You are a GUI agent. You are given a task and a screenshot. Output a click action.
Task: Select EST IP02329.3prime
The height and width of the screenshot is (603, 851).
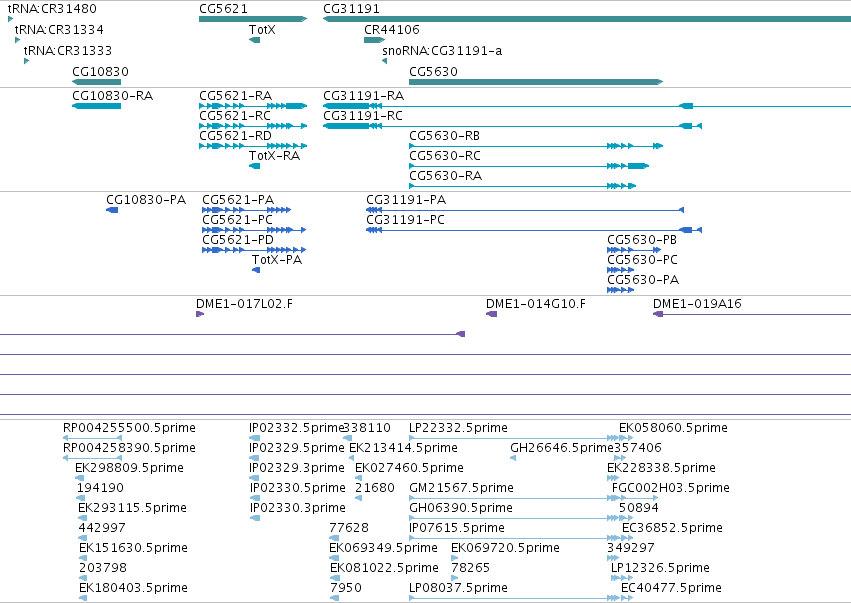pyautogui.click(x=254, y=478)
